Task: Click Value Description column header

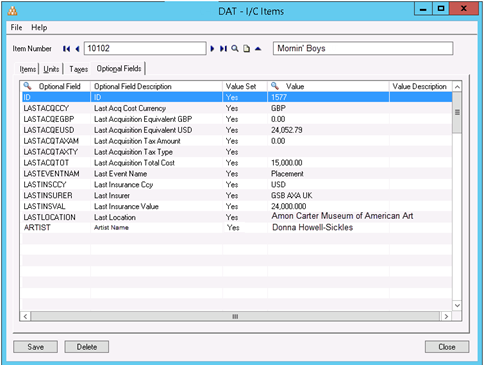Action: 421,86
